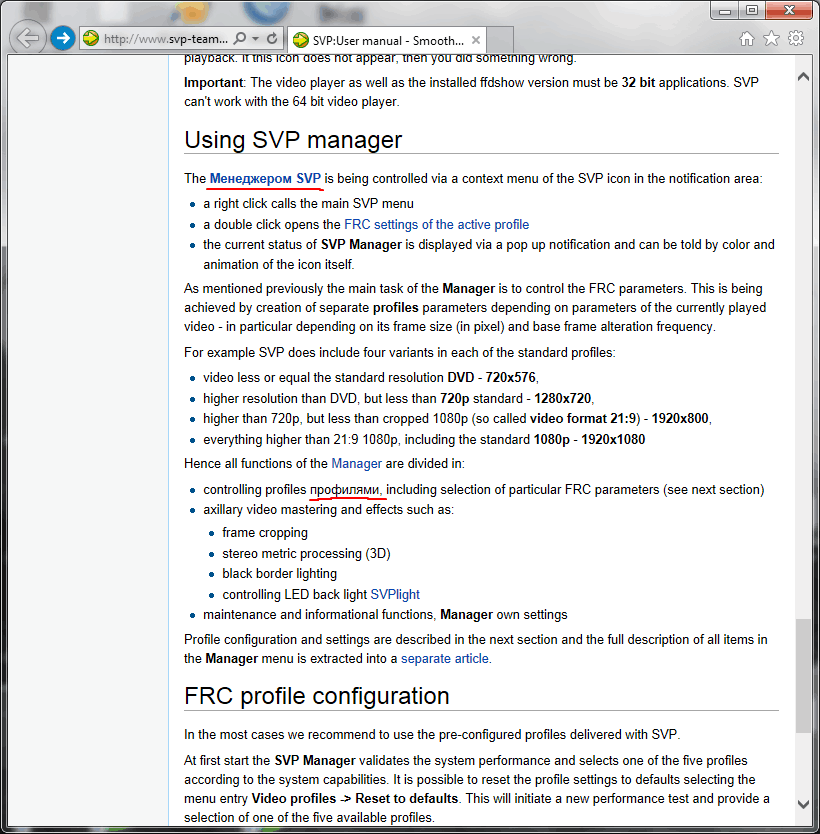820x834 pixels.
Task: Click the bold text 1920x800
Action: (680, 419)
